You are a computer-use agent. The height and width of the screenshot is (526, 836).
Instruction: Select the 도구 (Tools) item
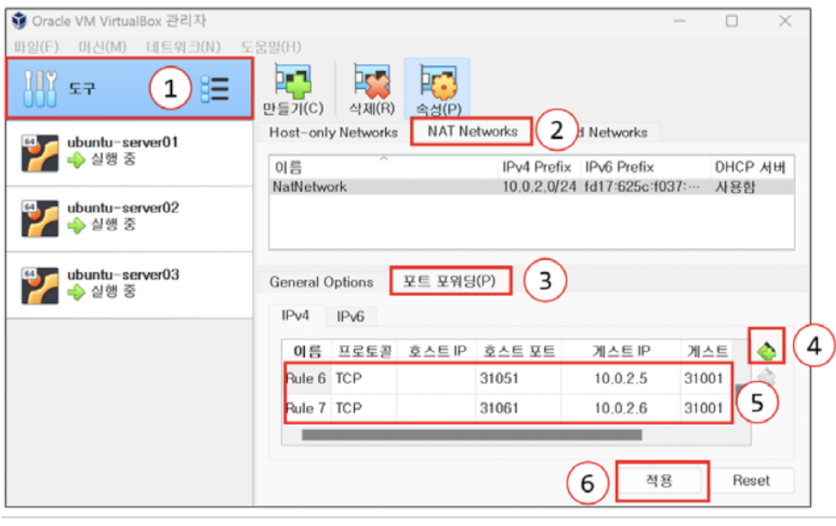pyautogui.click(x=130, y=88)
